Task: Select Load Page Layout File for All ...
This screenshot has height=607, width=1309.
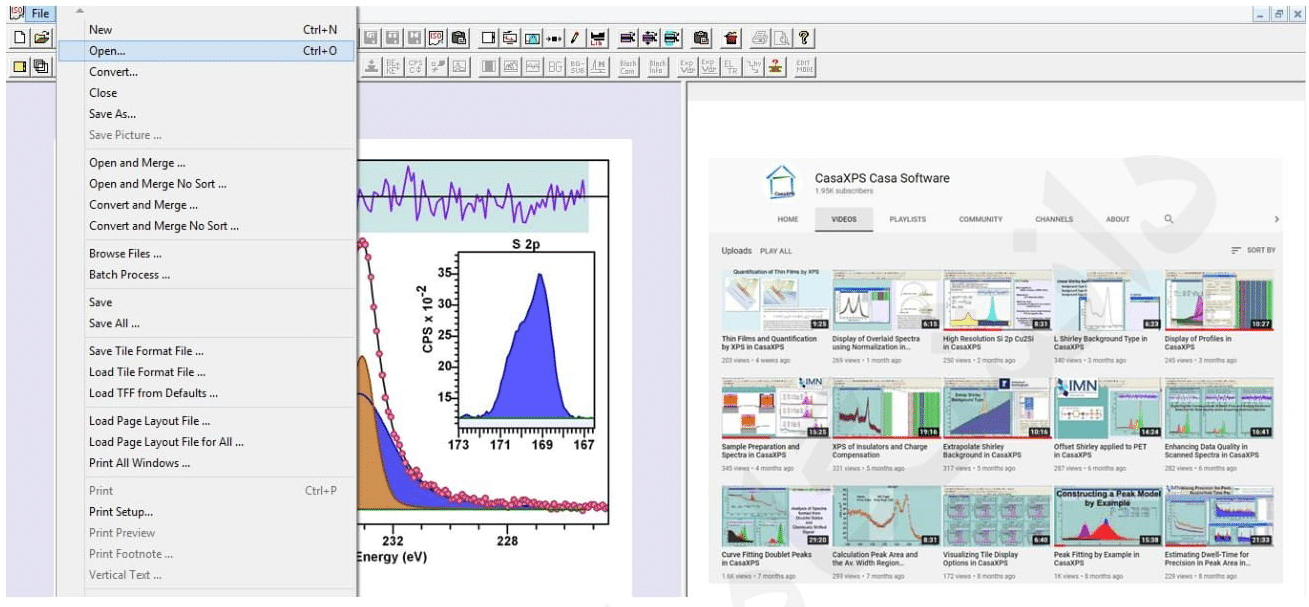Action: (206, 442)
